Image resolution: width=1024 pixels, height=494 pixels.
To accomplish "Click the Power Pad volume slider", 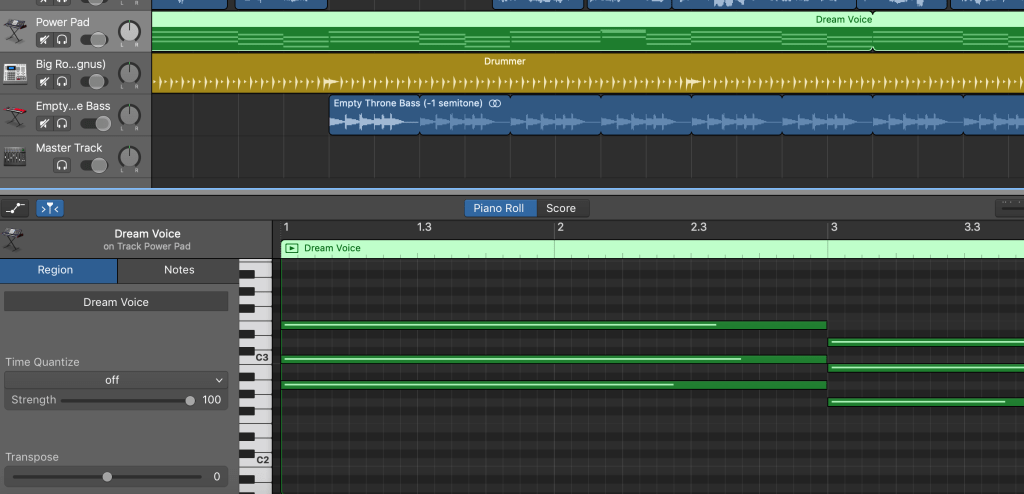I will 93,40.
